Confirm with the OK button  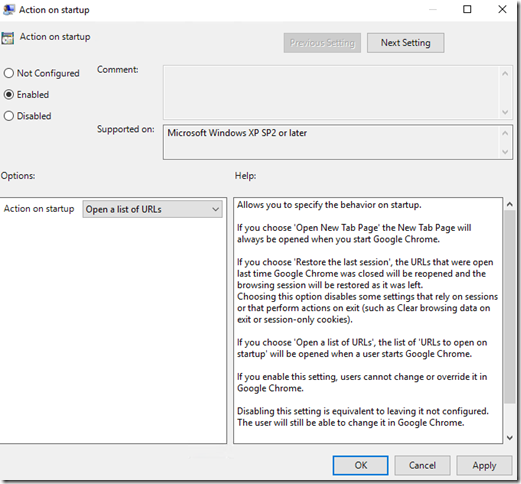[360, 465]
